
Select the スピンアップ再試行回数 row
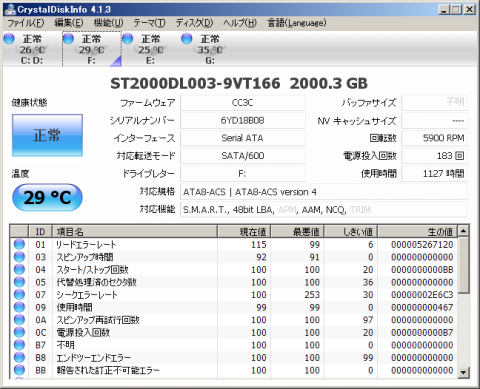point(234,320)
